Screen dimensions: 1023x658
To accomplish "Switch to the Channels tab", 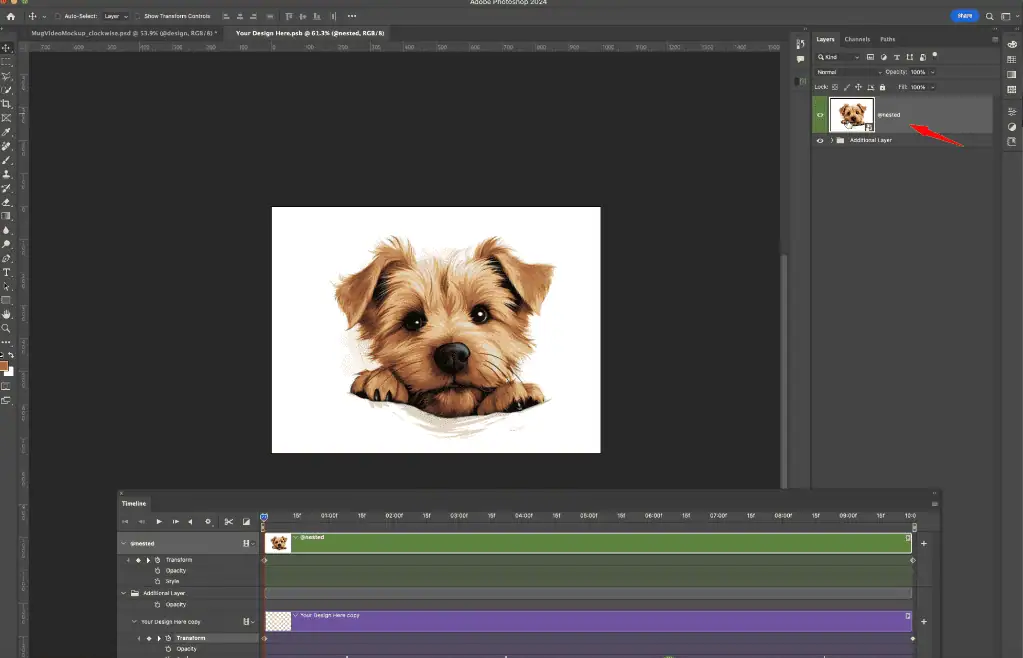I will 857,39.
